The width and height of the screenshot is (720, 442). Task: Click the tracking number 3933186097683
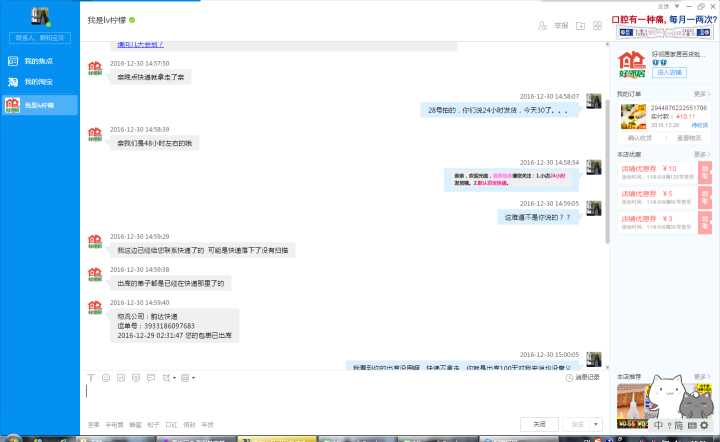pos(169,326)
